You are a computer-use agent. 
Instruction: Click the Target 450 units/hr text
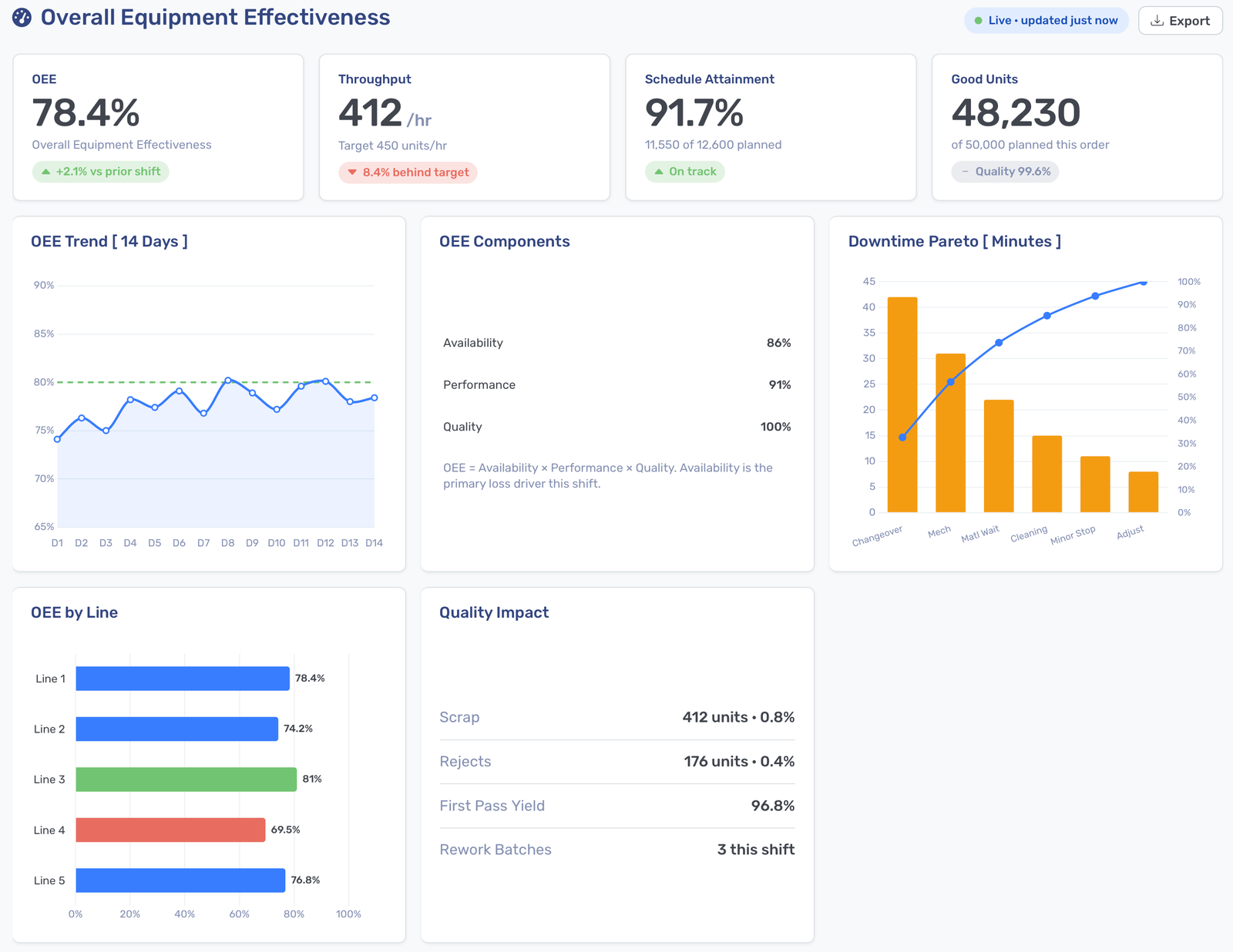click(392, 146)
